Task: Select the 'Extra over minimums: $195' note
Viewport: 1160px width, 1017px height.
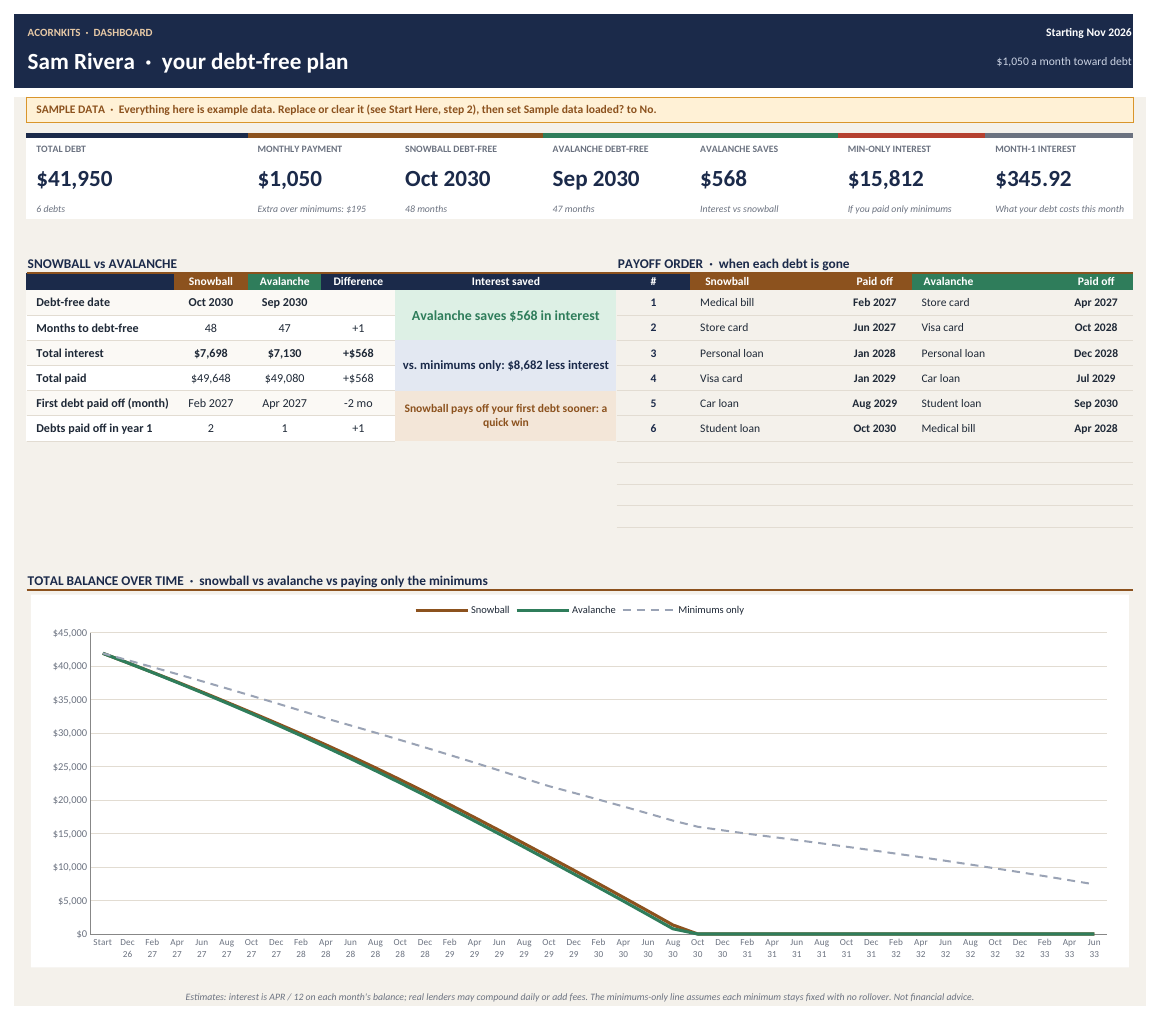Action: [x=311, y=209]
